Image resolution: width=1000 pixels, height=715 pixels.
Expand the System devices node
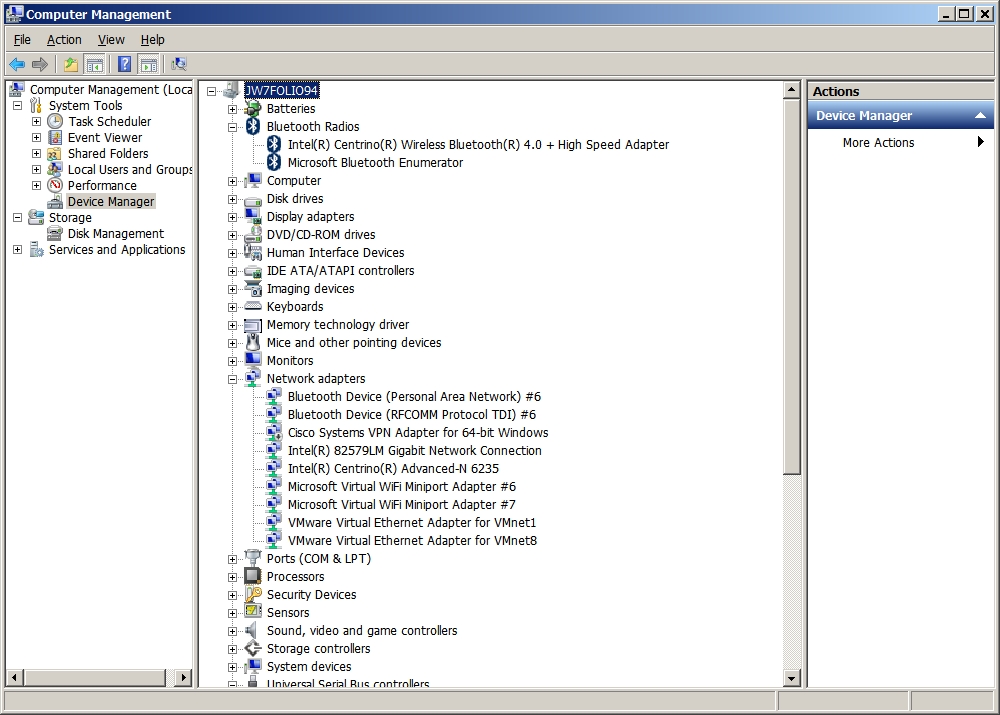tap(232, 667)
